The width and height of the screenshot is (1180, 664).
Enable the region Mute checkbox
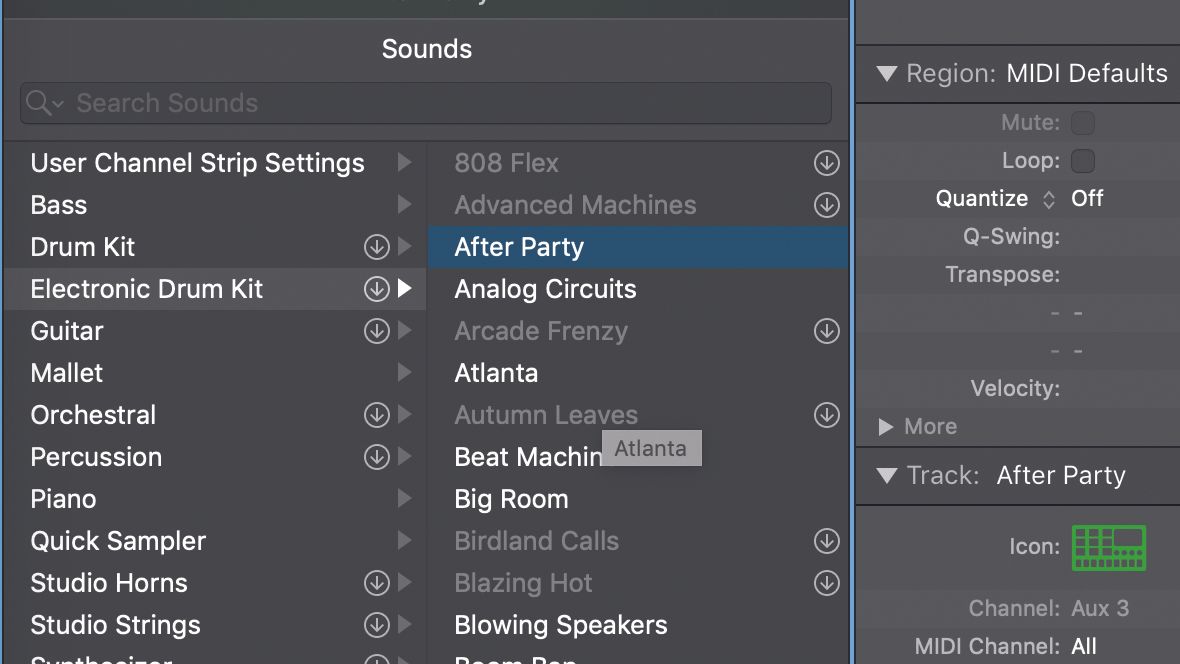click(x=1083, y=122)
